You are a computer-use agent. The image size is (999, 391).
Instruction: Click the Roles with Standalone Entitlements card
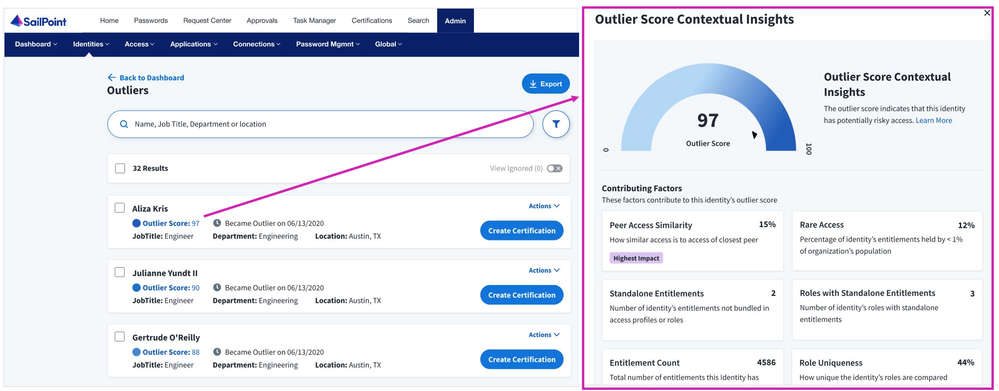(x=887, y=310)
